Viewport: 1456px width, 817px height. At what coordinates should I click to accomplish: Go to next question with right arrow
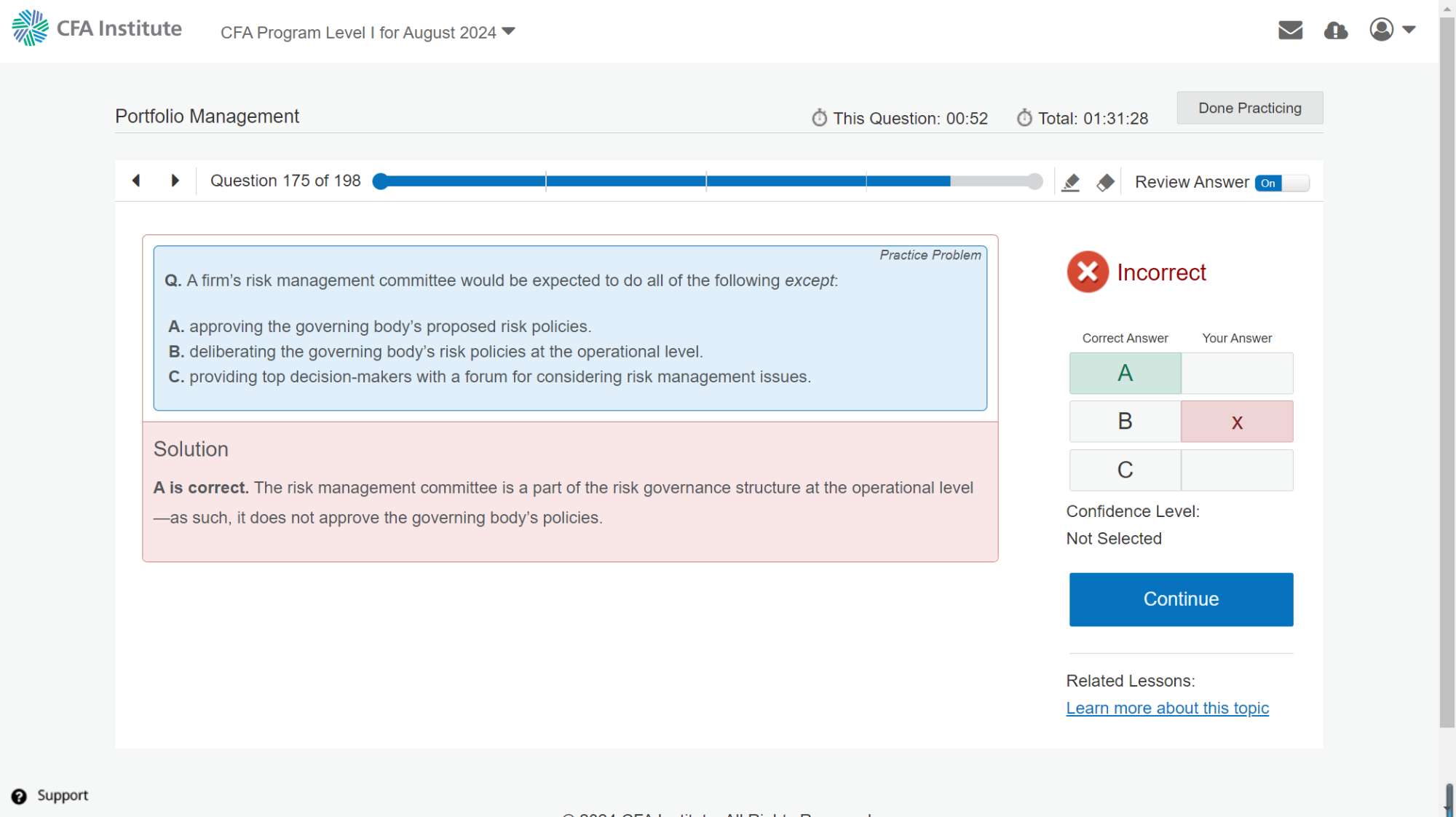175,181
